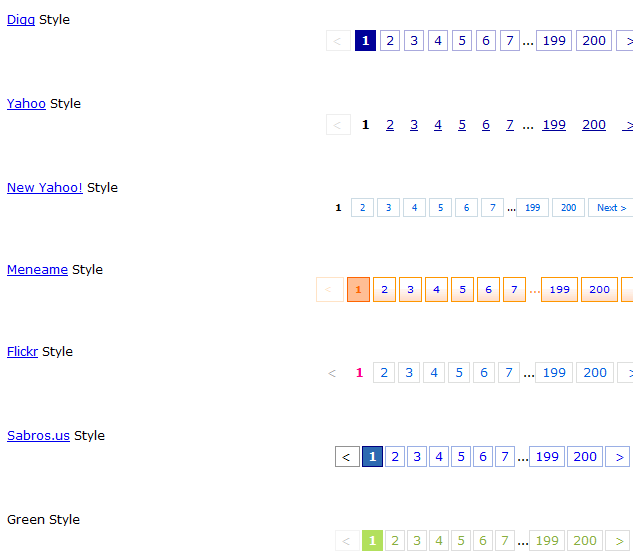Screen dimensions: 633x560
Task: Select page 200 in Green style row
Action: click(x=585, y=541)
